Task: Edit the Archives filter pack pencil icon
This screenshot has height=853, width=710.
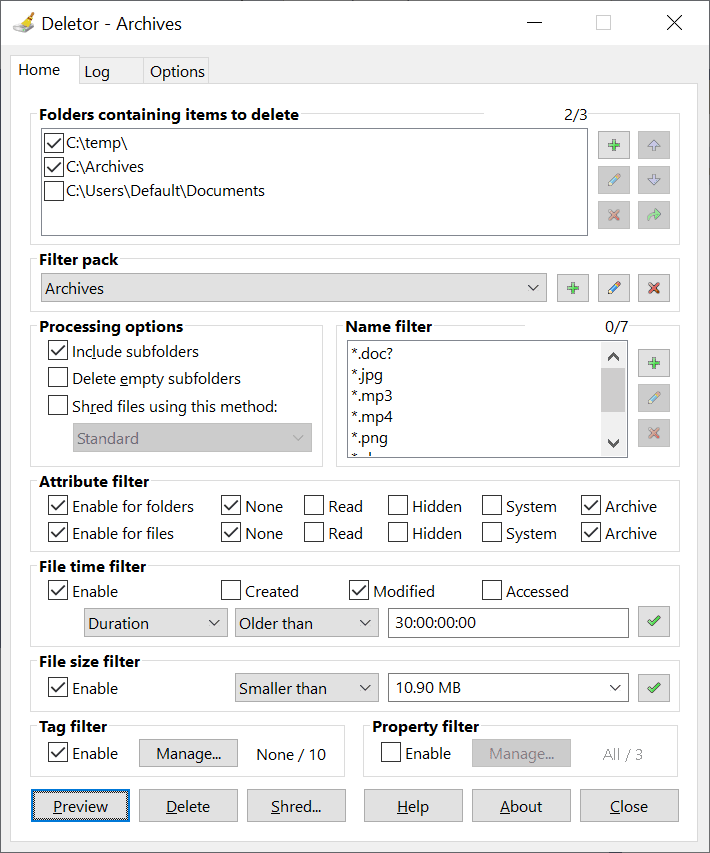Action: [613, 288]
